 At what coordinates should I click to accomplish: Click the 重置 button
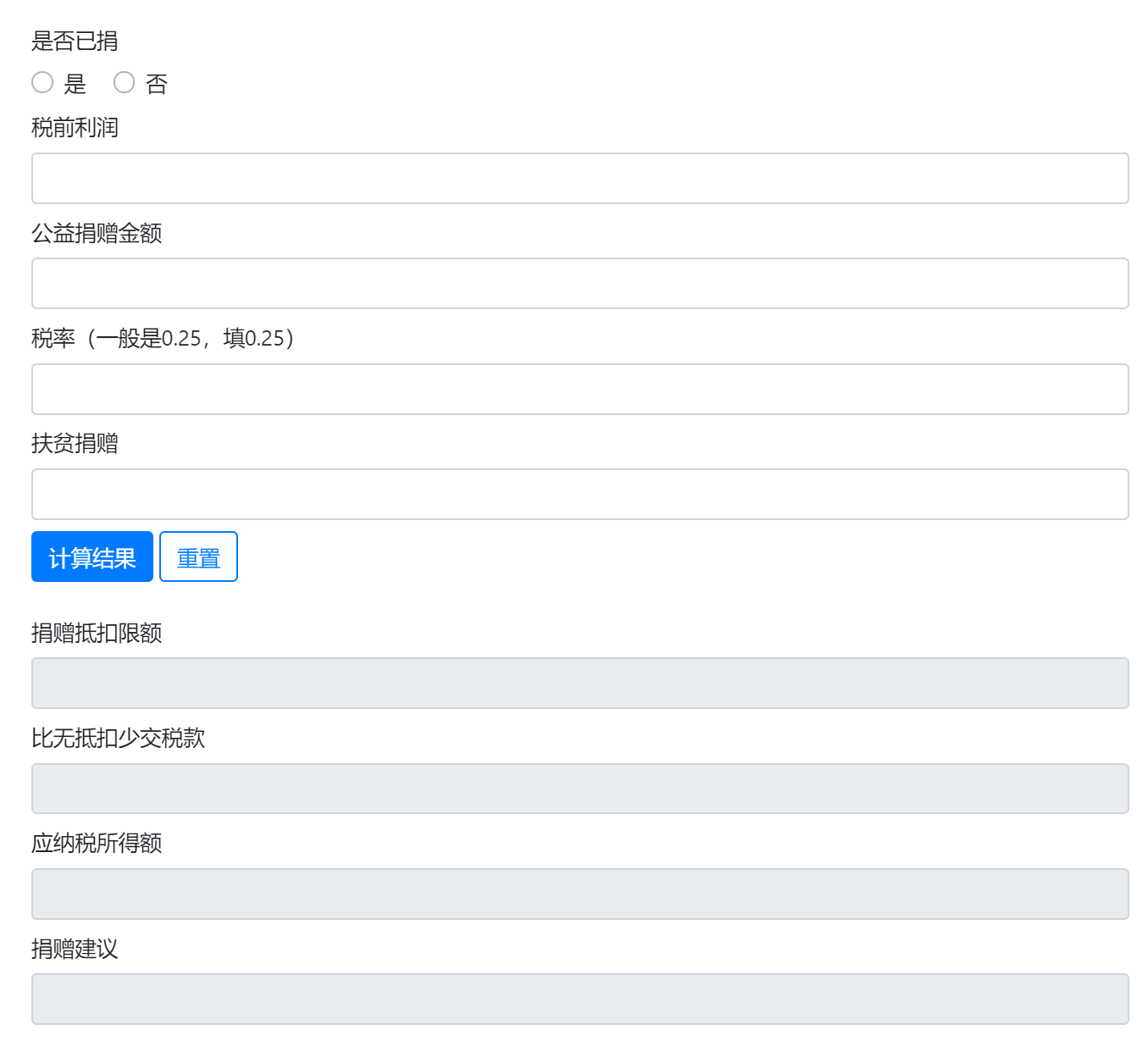(x=198, y=557)
